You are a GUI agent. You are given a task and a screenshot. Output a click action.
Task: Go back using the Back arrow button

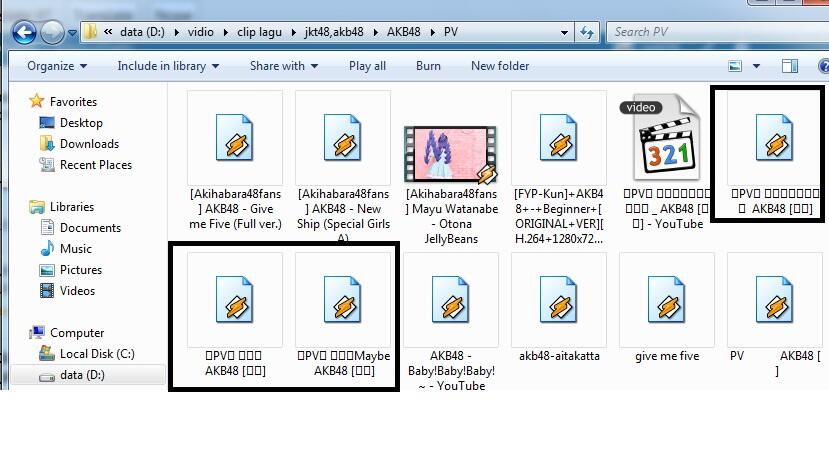[x=24, y=33]
